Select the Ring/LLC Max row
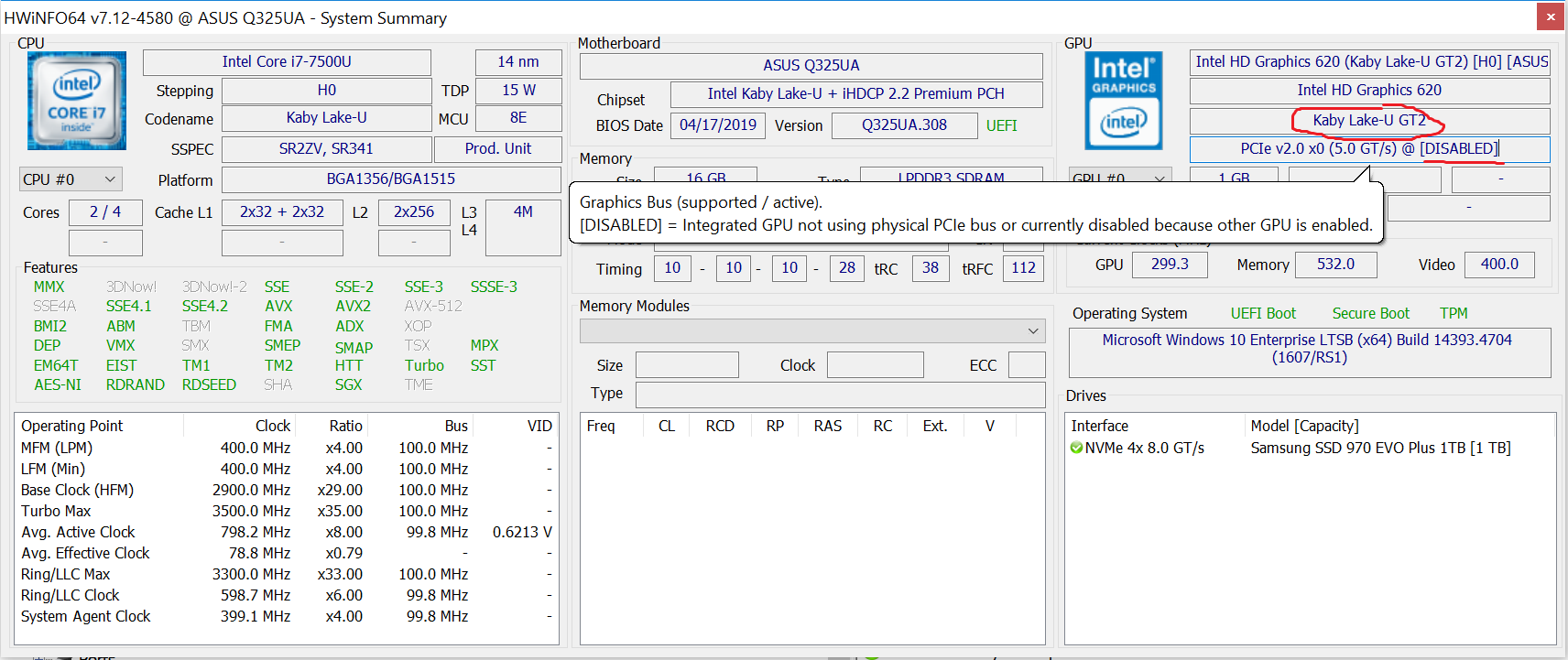Screen dimensions: 1568x660 tap(287, 575)
